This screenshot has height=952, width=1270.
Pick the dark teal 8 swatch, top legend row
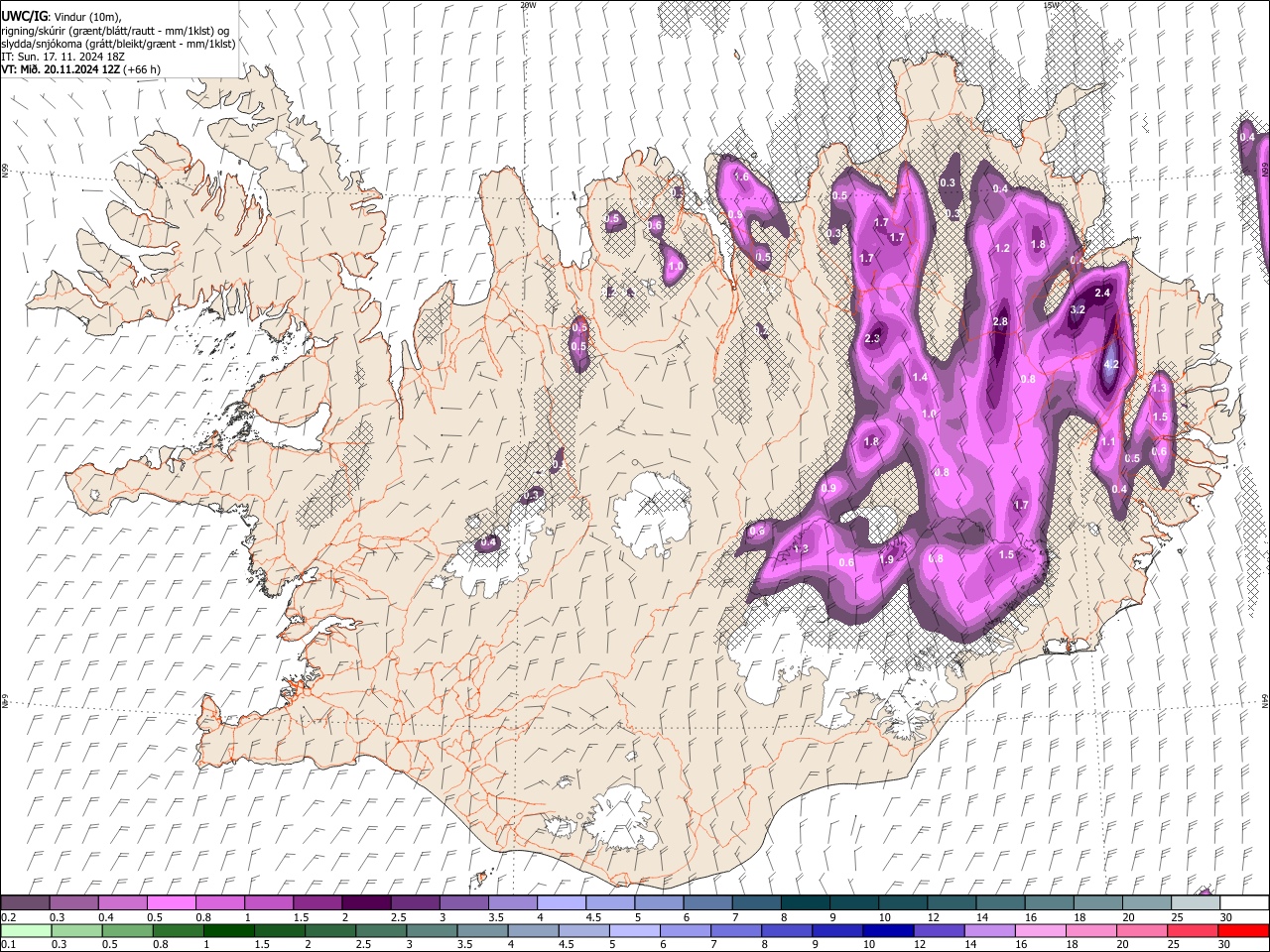pos(805,902)
